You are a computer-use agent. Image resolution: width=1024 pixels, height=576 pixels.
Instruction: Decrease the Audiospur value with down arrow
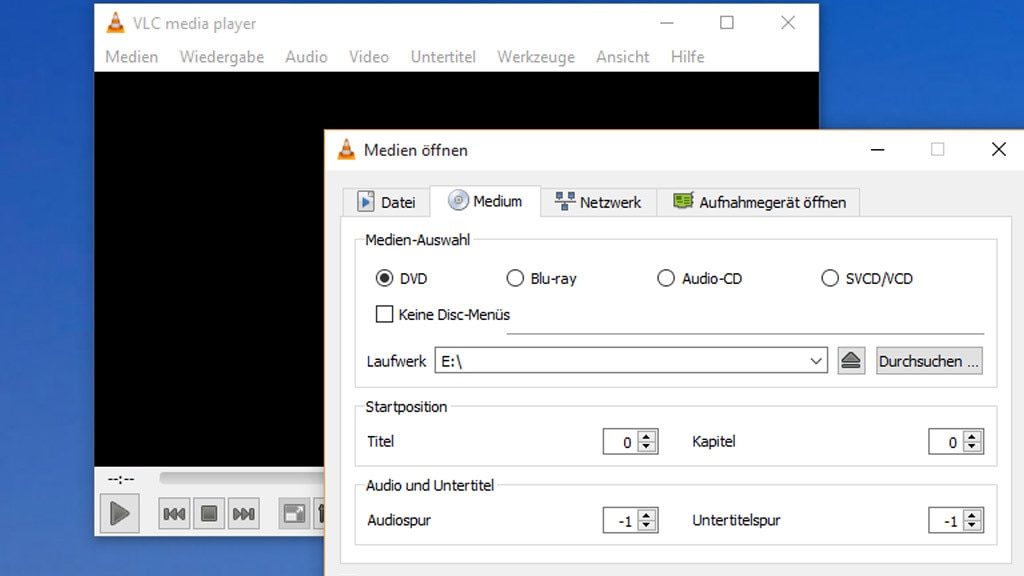point(647,526)
